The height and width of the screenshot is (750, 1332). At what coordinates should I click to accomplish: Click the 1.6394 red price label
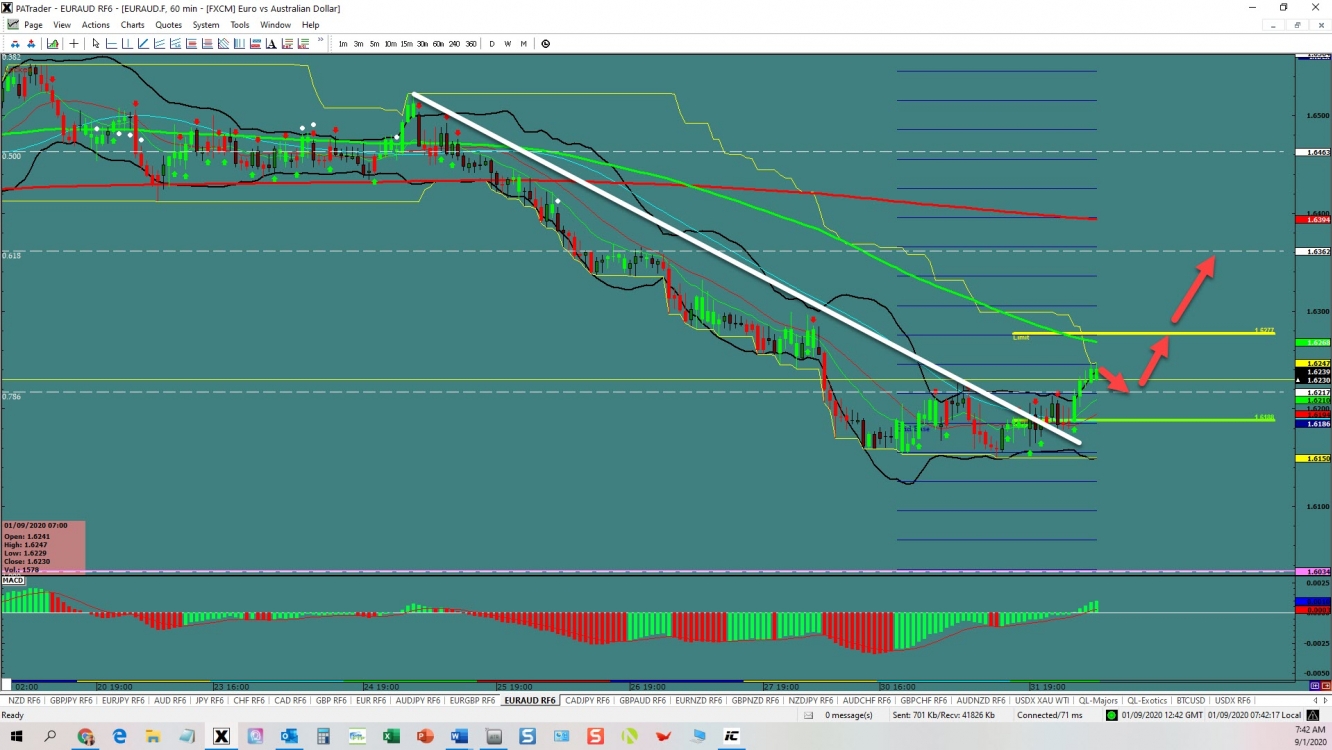(x=1311, y=219)
